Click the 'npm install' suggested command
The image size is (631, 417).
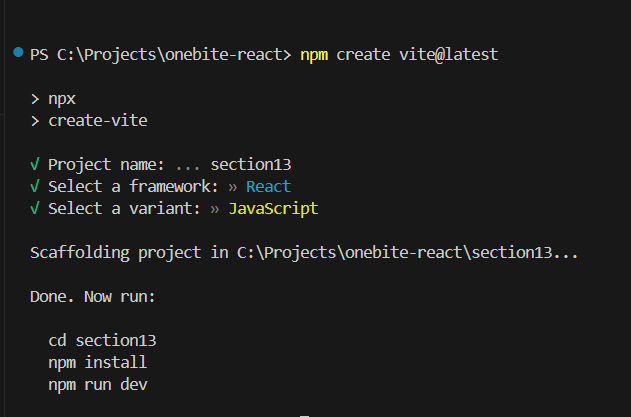(97, 363)
